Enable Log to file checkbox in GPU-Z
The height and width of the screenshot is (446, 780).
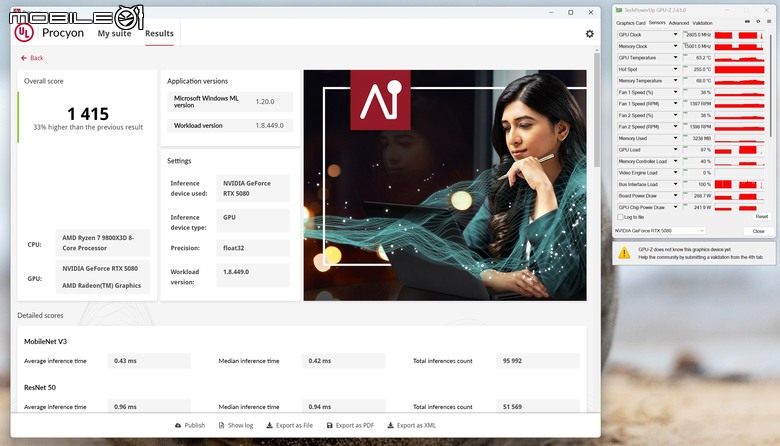[x=620, y=217]
